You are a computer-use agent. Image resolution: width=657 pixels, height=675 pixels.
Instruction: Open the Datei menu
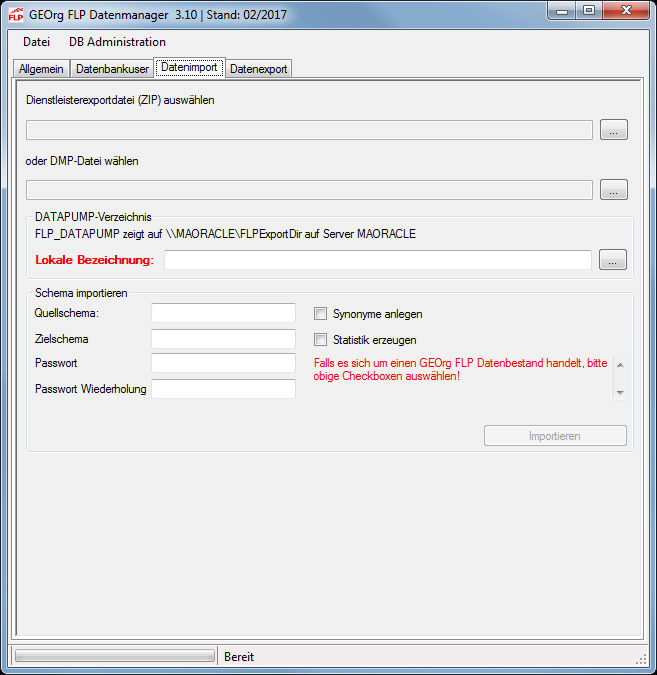36,42
